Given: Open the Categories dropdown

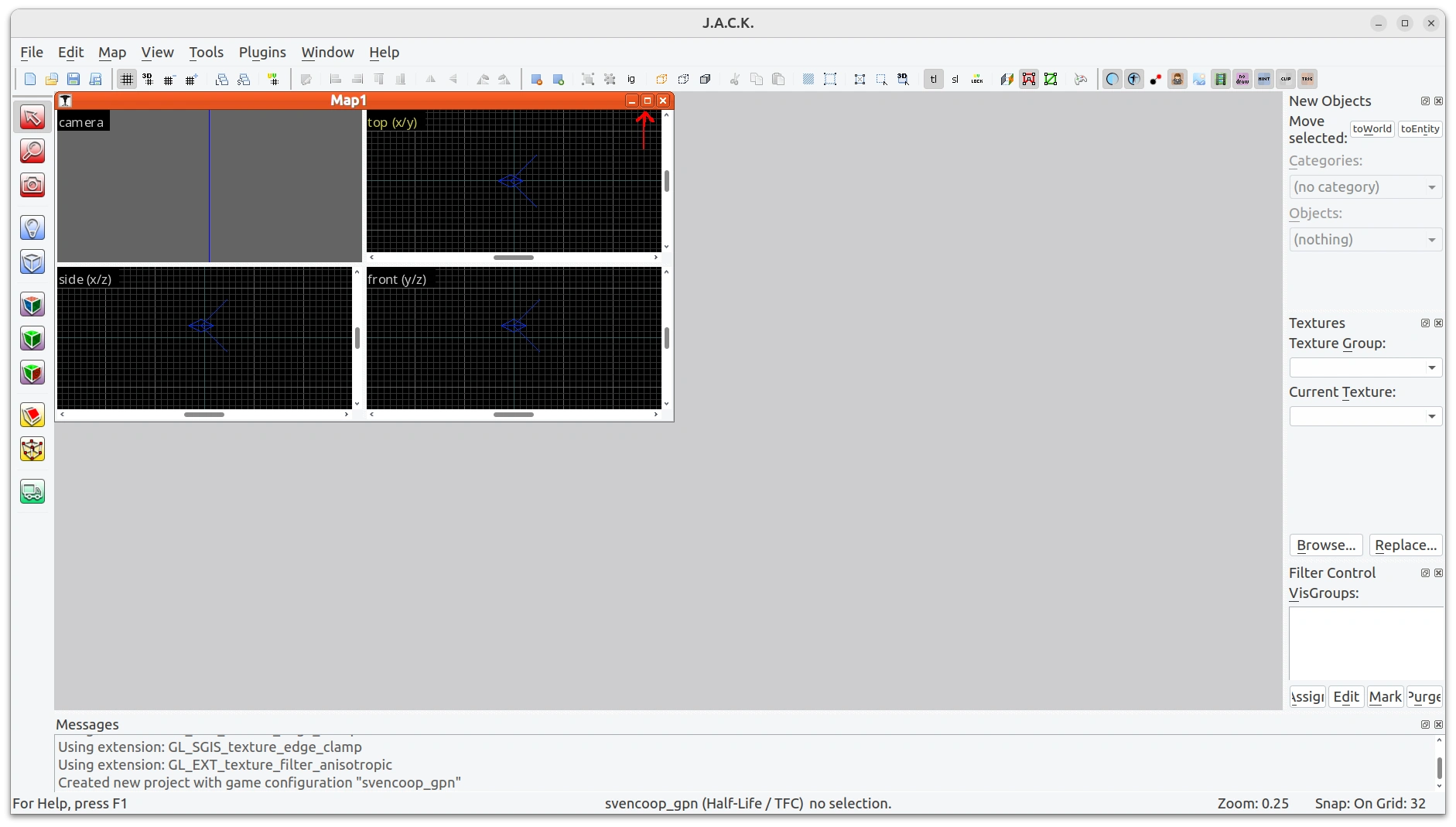Looking at the screenshot, I should 1365,186.
